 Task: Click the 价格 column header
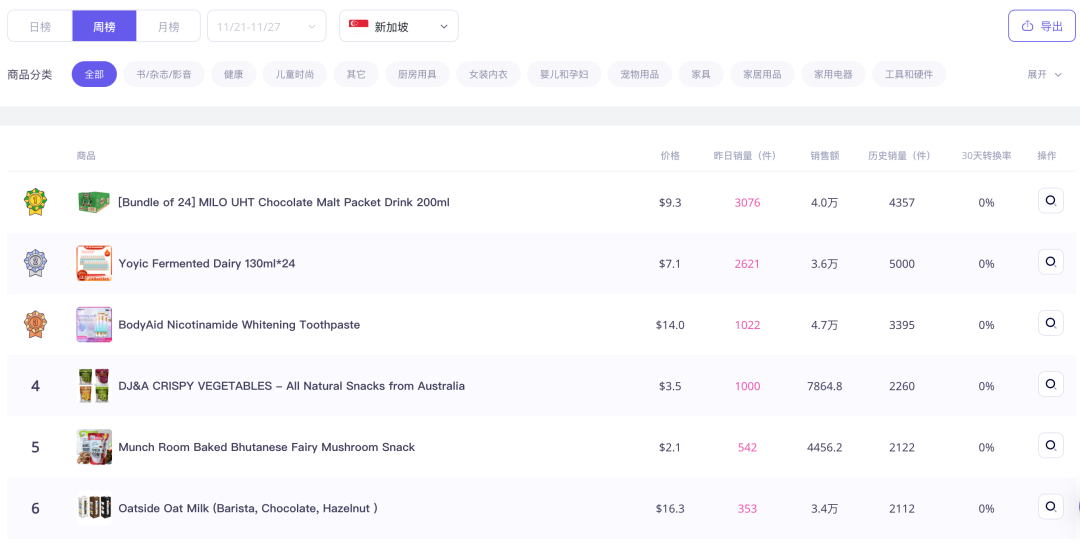pos(670,156)
